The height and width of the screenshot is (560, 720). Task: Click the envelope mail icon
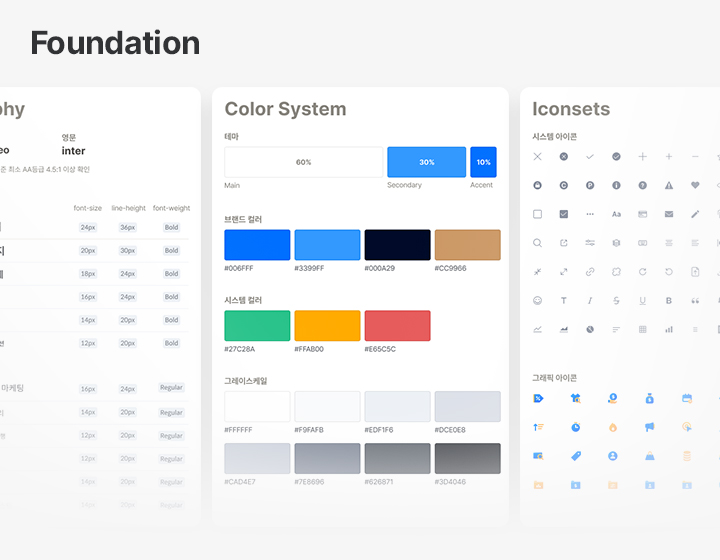(x=669, y=214)
